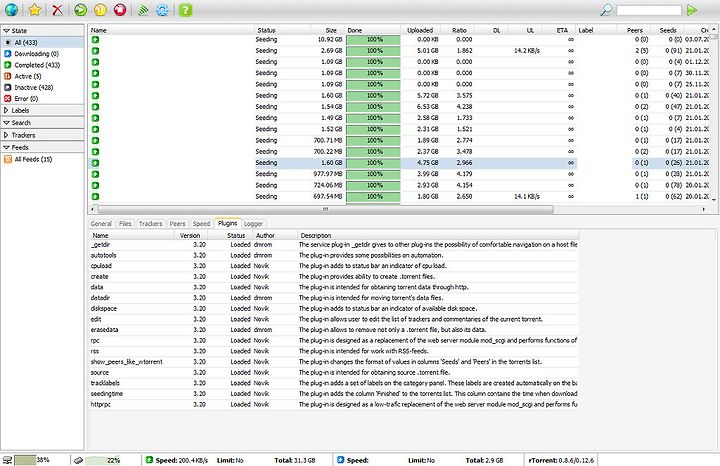Click the disk space icon in status bar
The image size is (720, 466).
click(x=78, y=460)
